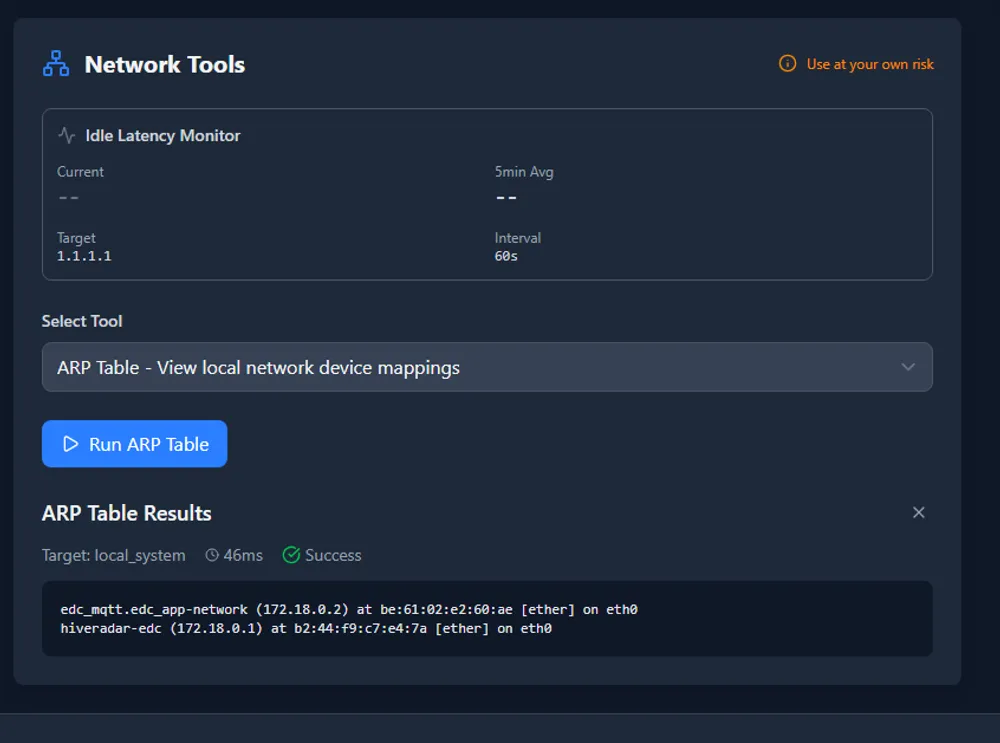Click the Network Tools header title

(x=163, y=64)
